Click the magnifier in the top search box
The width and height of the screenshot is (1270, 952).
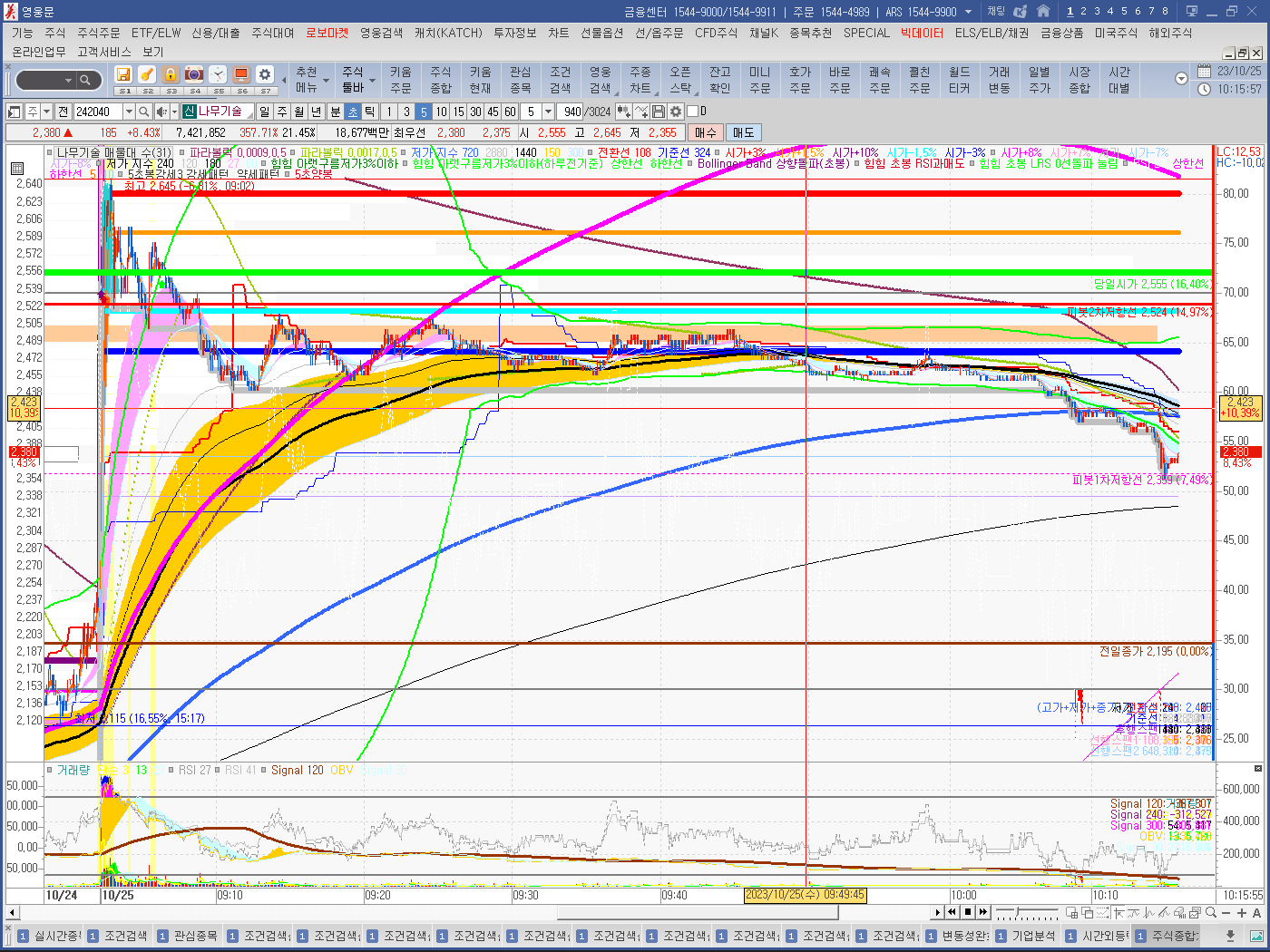(x=84, y=80)
